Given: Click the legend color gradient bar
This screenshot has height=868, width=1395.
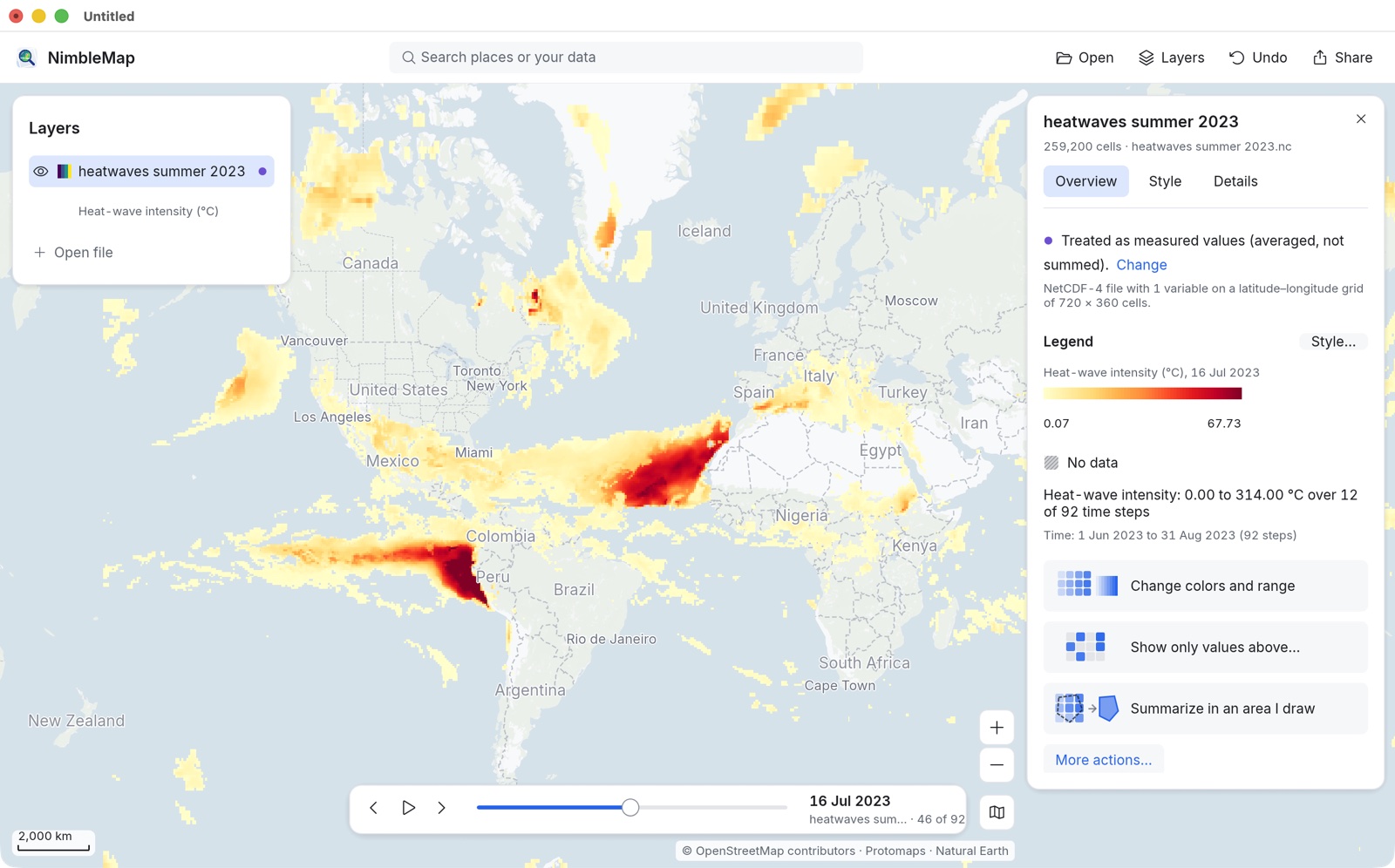Looking at the screenshot, I should (1142, 394).
